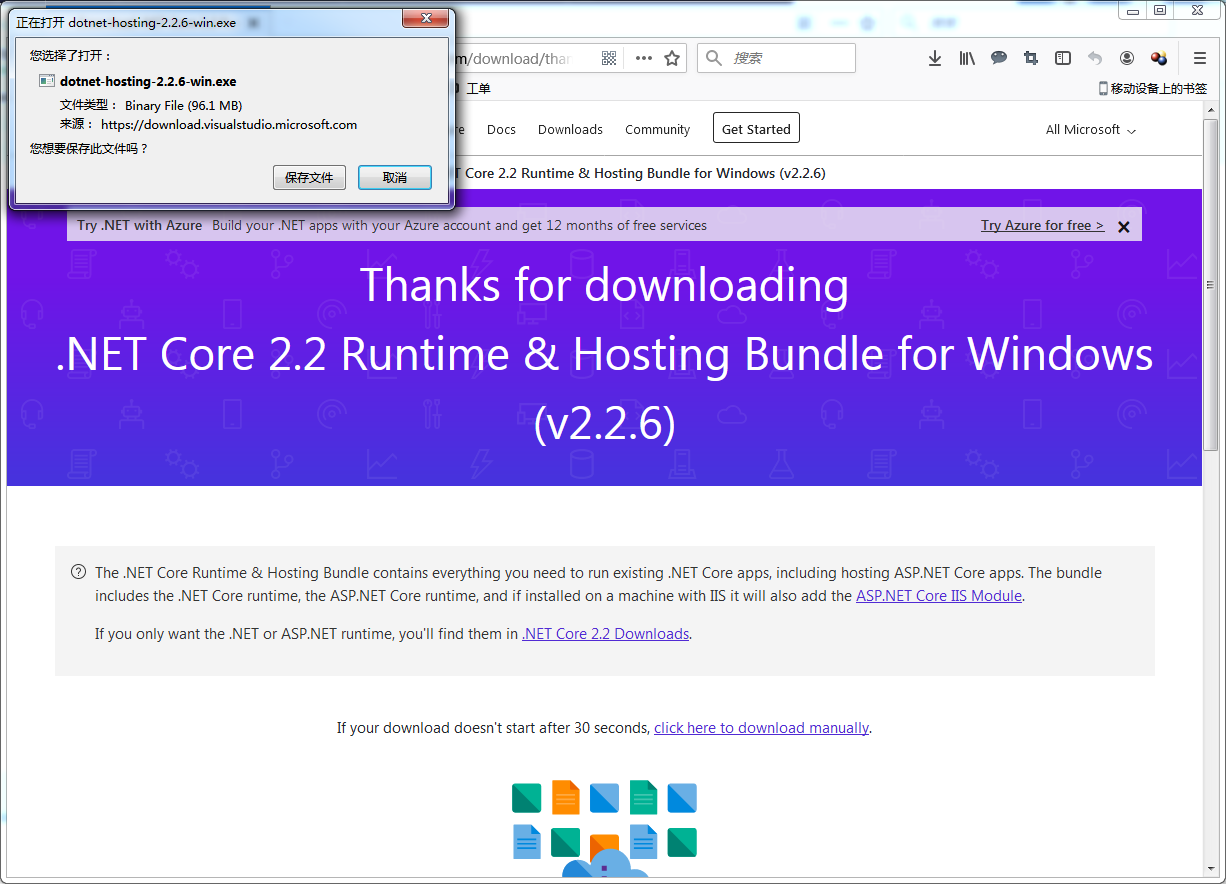Click the Save File button in the dialog
1226x884 pixels.
pos(309,177)
